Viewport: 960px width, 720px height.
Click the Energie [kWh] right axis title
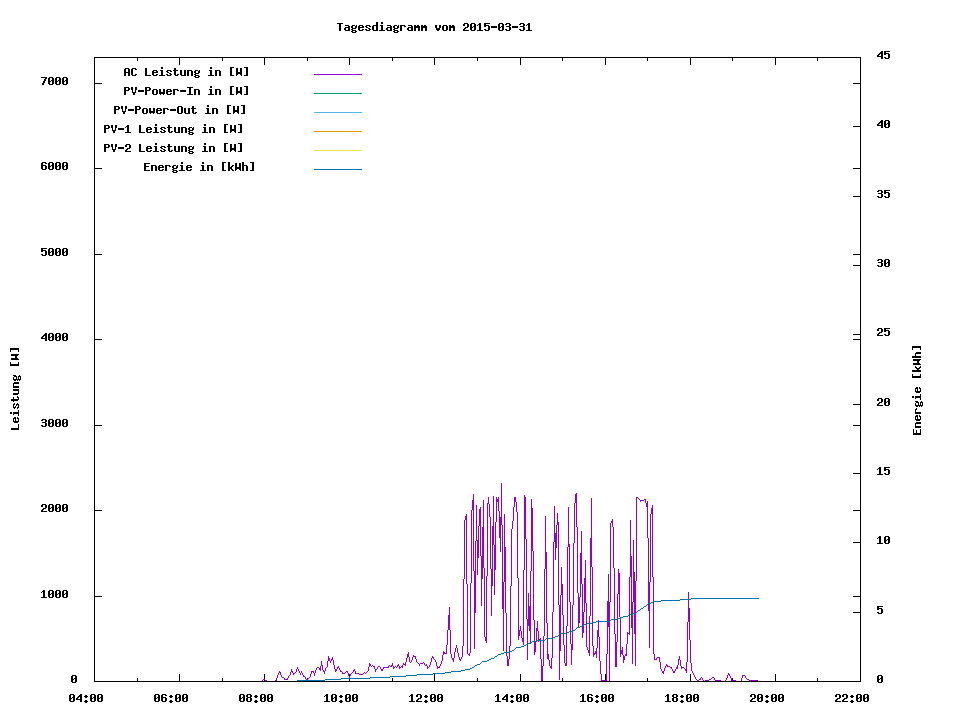click(918, 390)
